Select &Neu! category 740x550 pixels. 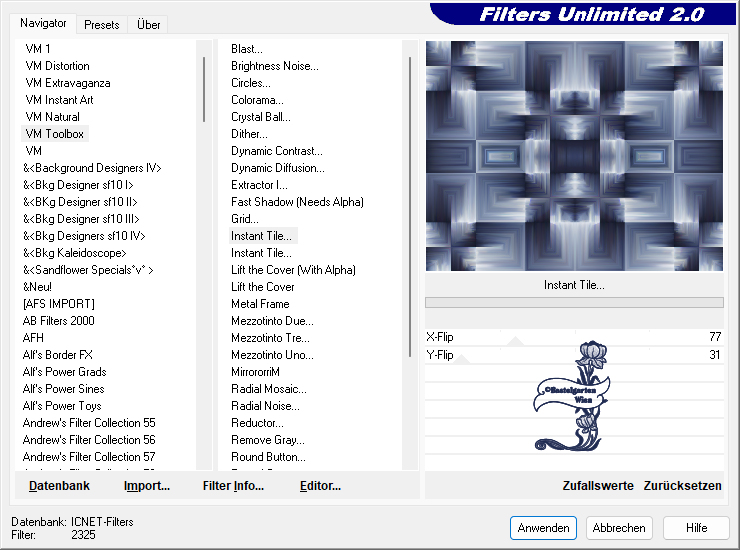point(37,287)
